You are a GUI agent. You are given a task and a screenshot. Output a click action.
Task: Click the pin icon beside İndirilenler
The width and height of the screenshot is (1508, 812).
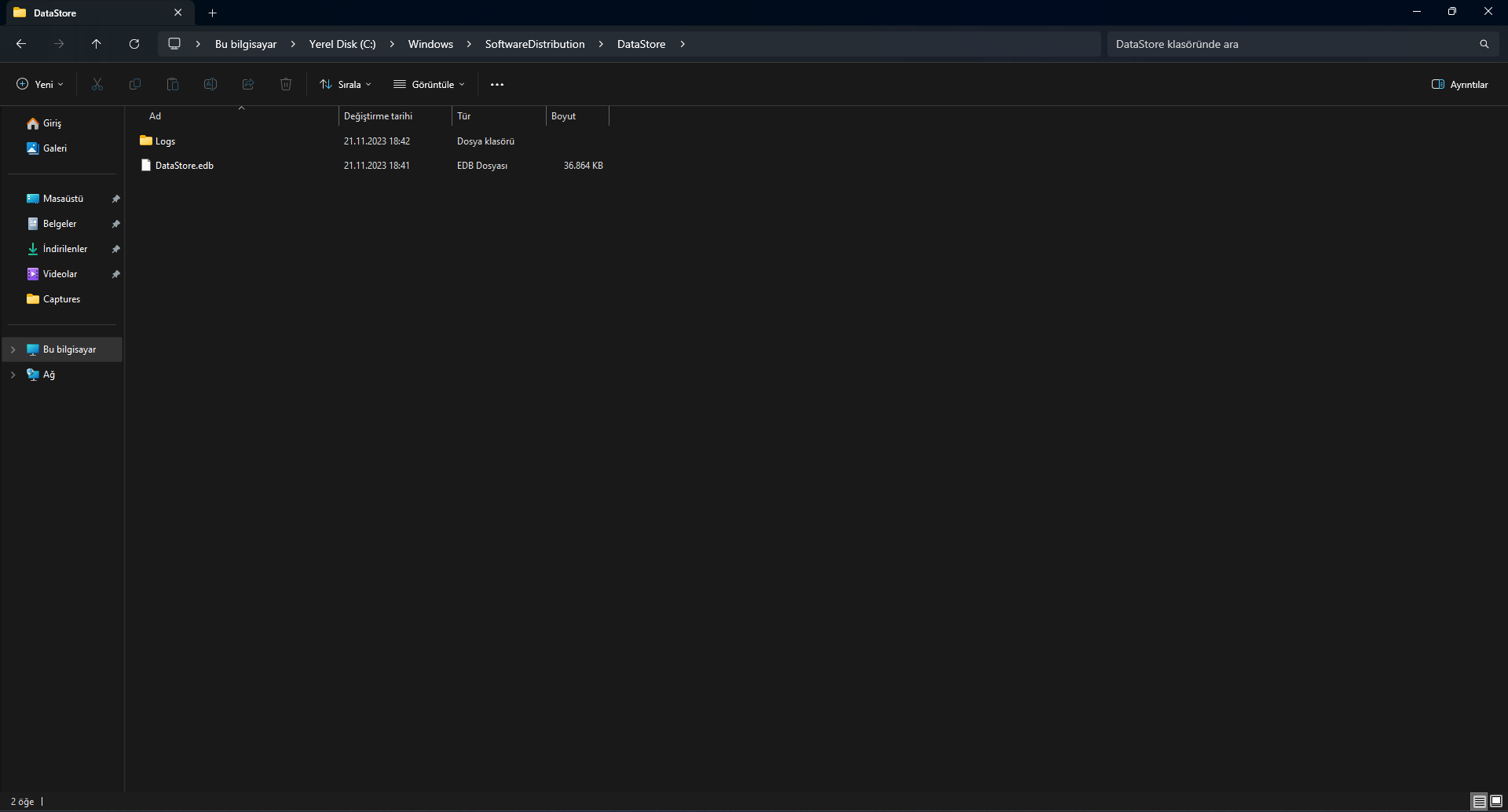(x=115, y=249)
